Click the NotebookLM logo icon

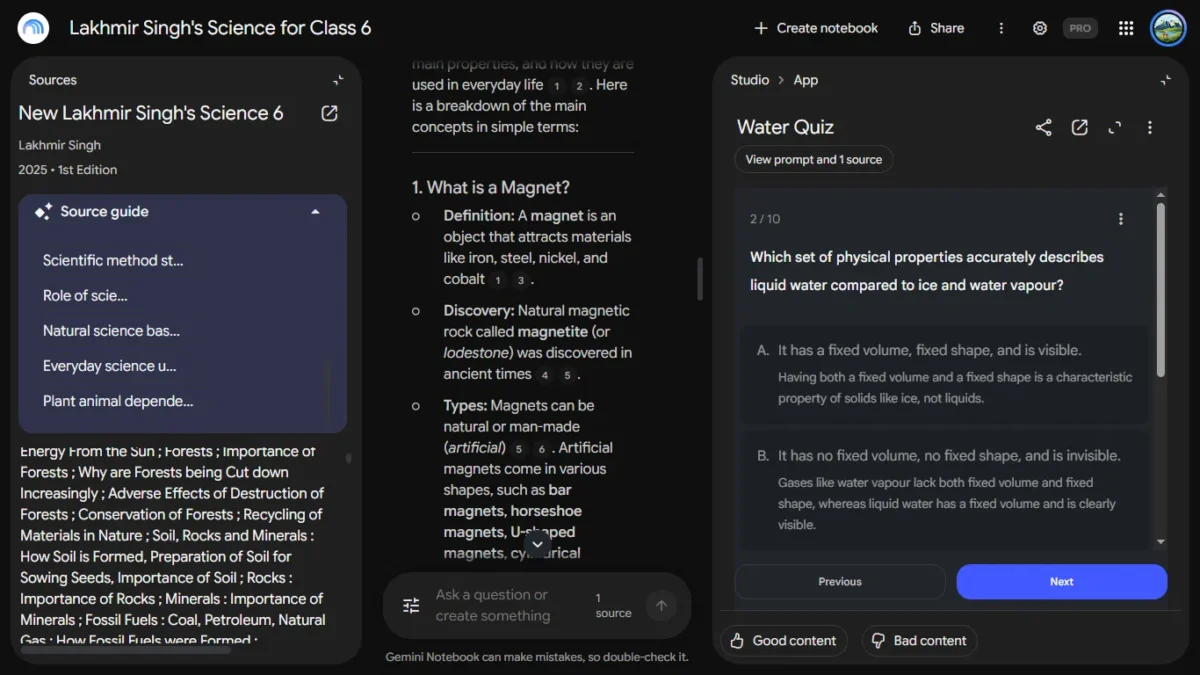[34, 28]
